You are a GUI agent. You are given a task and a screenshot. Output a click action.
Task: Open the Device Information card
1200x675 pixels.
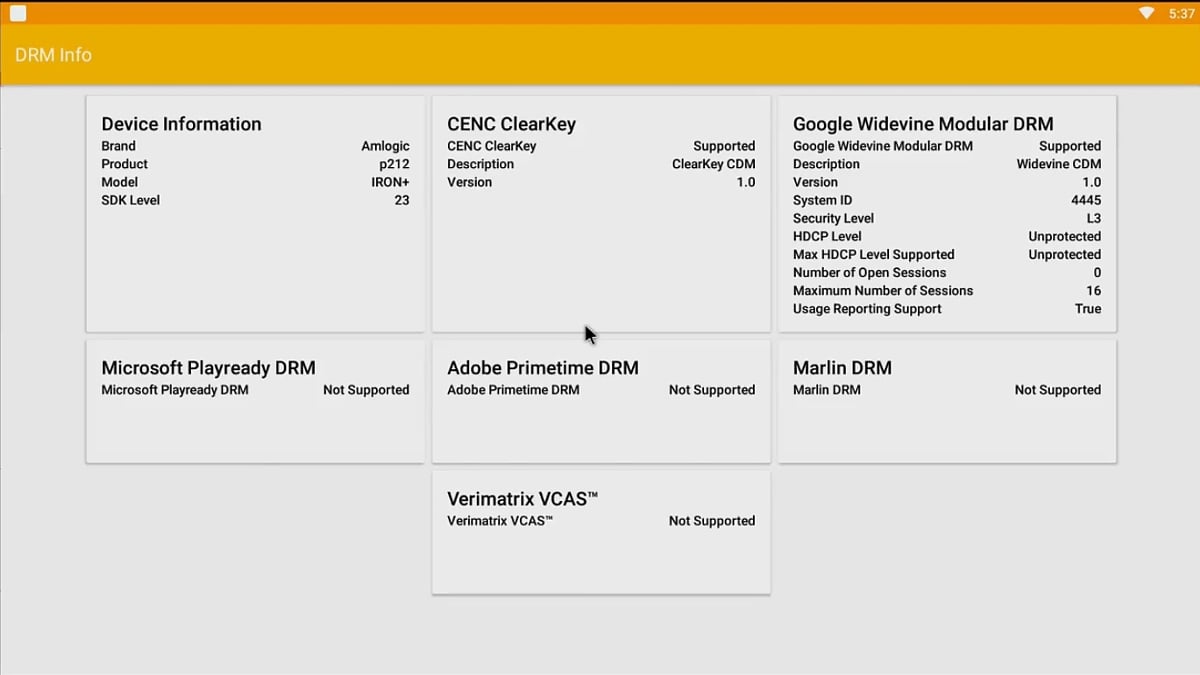tap(255, 212)
